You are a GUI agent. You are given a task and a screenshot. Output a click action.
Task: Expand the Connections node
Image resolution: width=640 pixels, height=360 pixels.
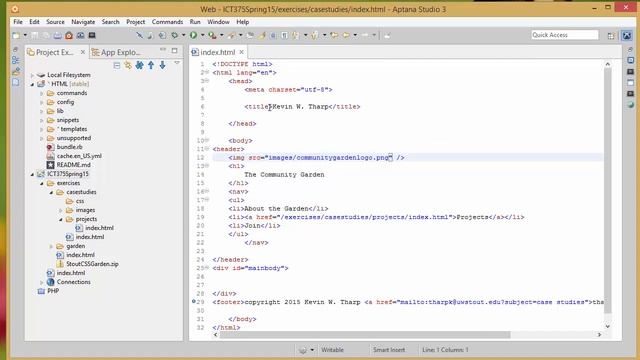(42, 282)
